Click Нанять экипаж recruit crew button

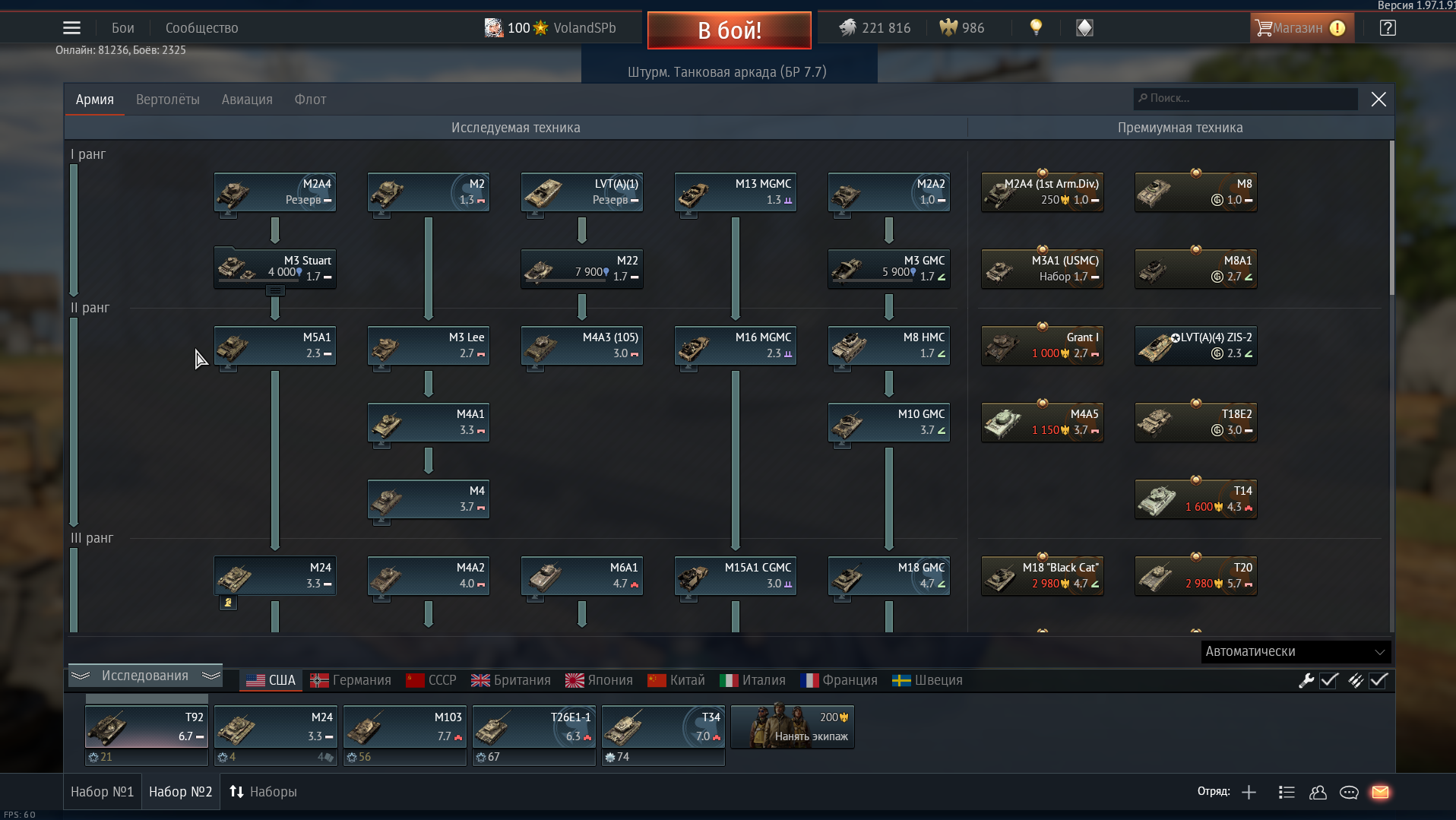(793, 727)
